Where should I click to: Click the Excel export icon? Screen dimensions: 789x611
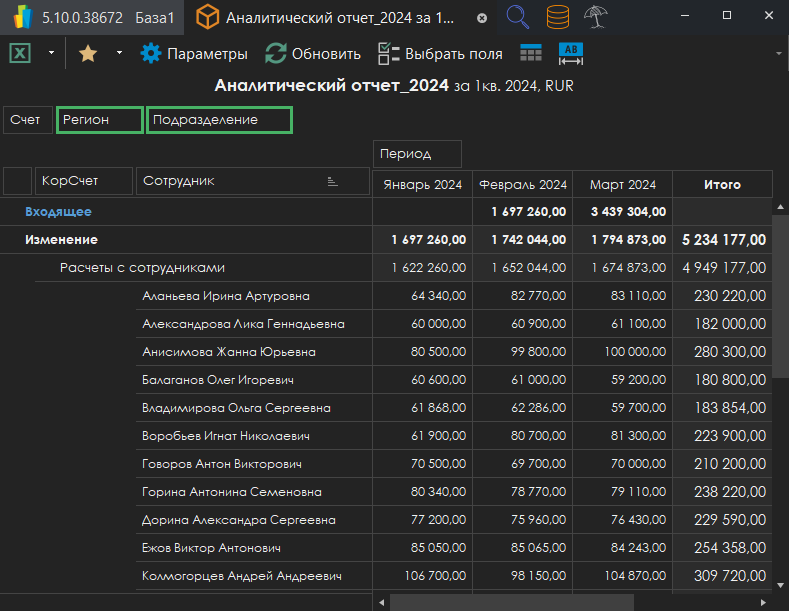(20, 54)
